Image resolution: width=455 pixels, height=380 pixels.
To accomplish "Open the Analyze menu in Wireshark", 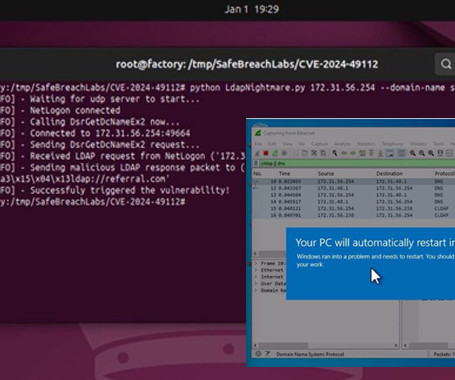I will click(342, 144).
